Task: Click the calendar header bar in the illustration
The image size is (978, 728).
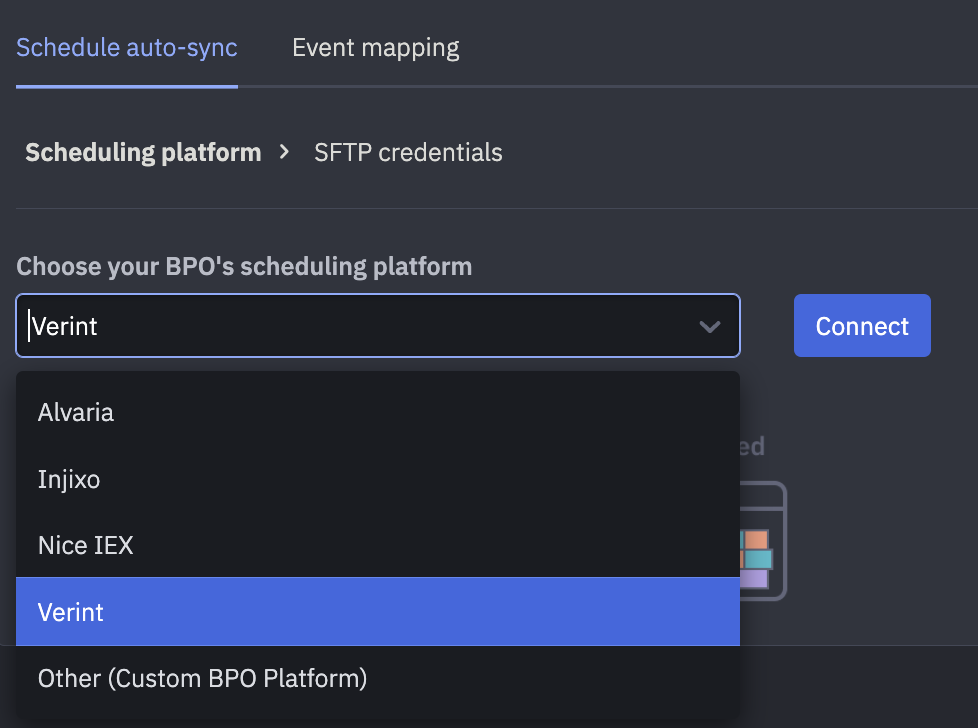Action: pos(757,497)
